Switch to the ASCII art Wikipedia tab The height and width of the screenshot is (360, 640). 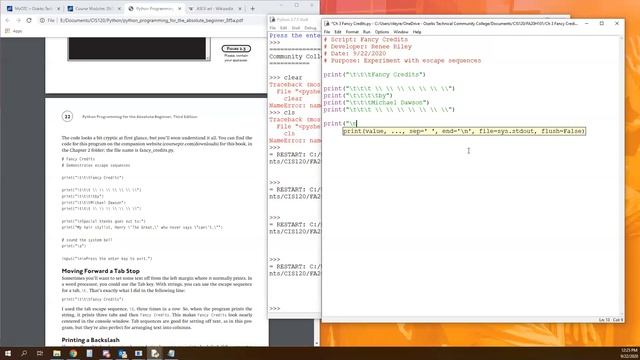[214, 8]
